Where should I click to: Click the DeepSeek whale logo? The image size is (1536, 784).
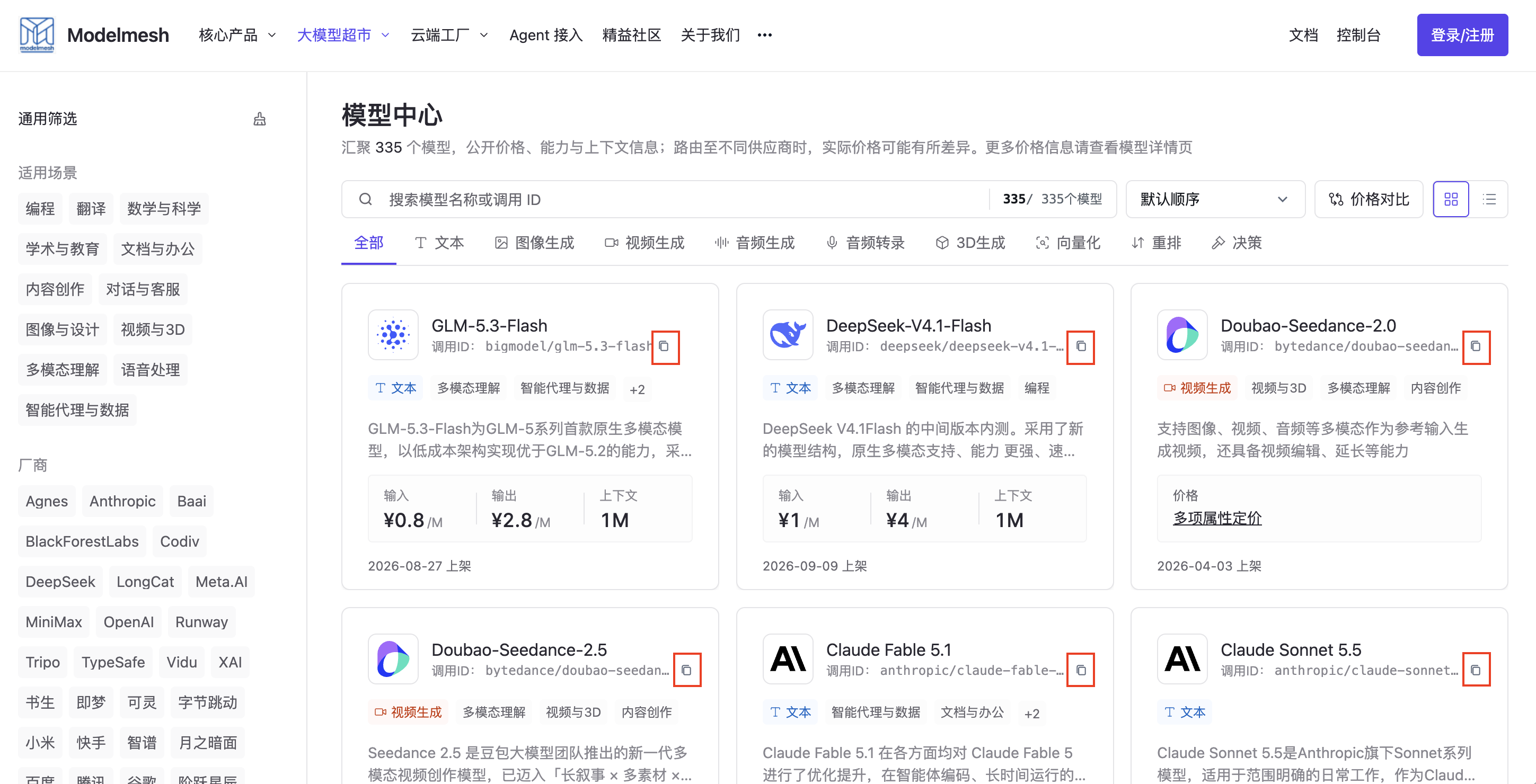(x=787, y=335)
